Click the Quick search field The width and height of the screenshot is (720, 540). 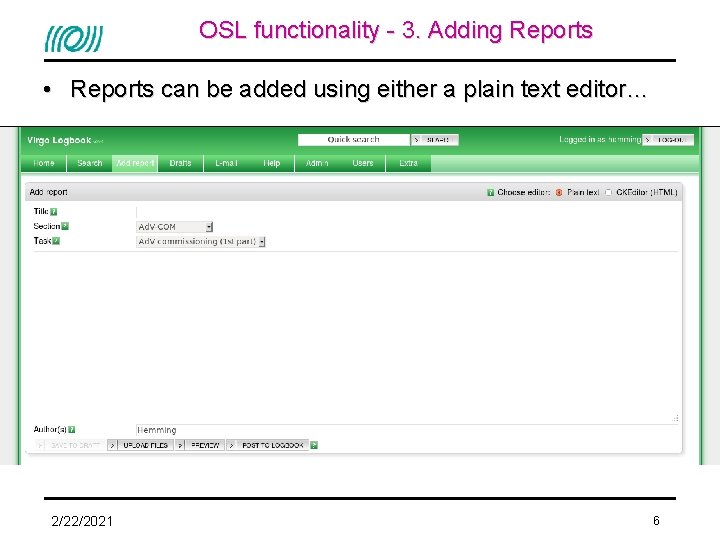(353, 140)
